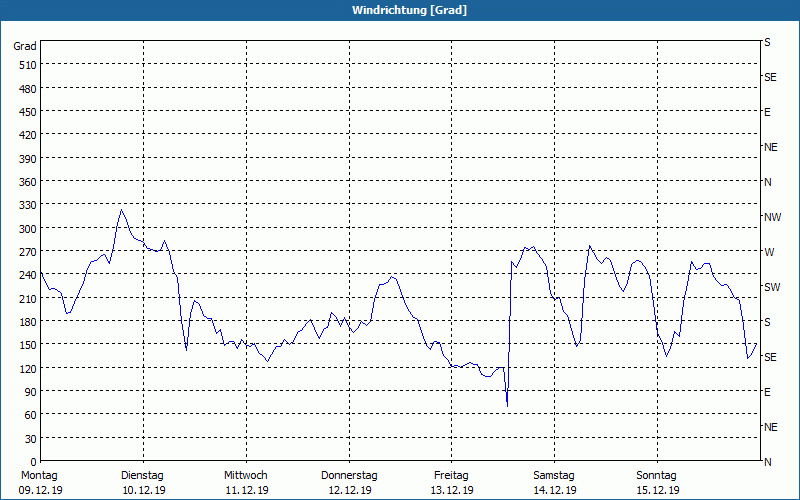Select the 510 value on the degree axis

pyautogui.click(x=29, y=65)
